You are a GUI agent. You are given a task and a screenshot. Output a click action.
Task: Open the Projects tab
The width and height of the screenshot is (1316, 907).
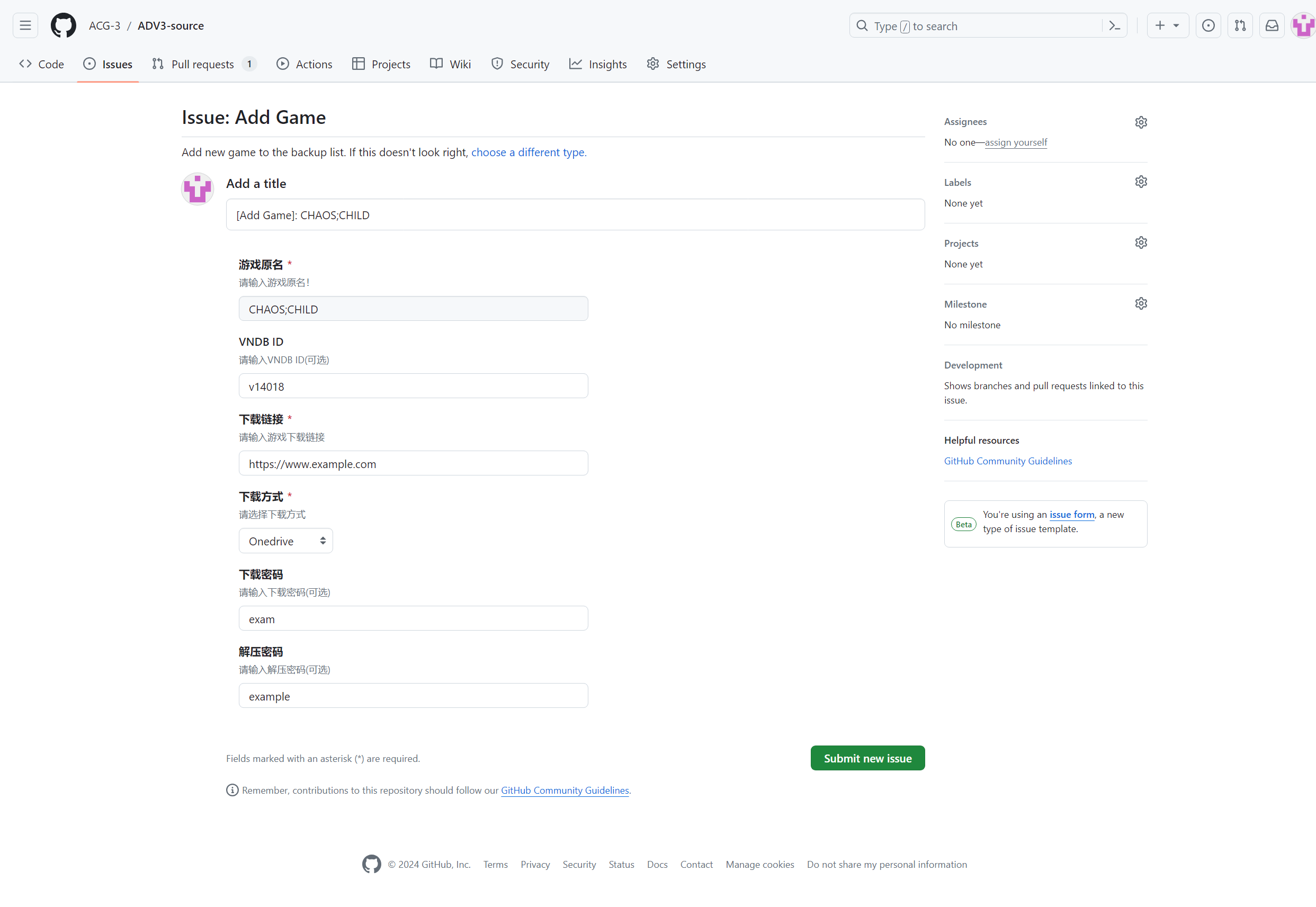click(x=381, y=64)
